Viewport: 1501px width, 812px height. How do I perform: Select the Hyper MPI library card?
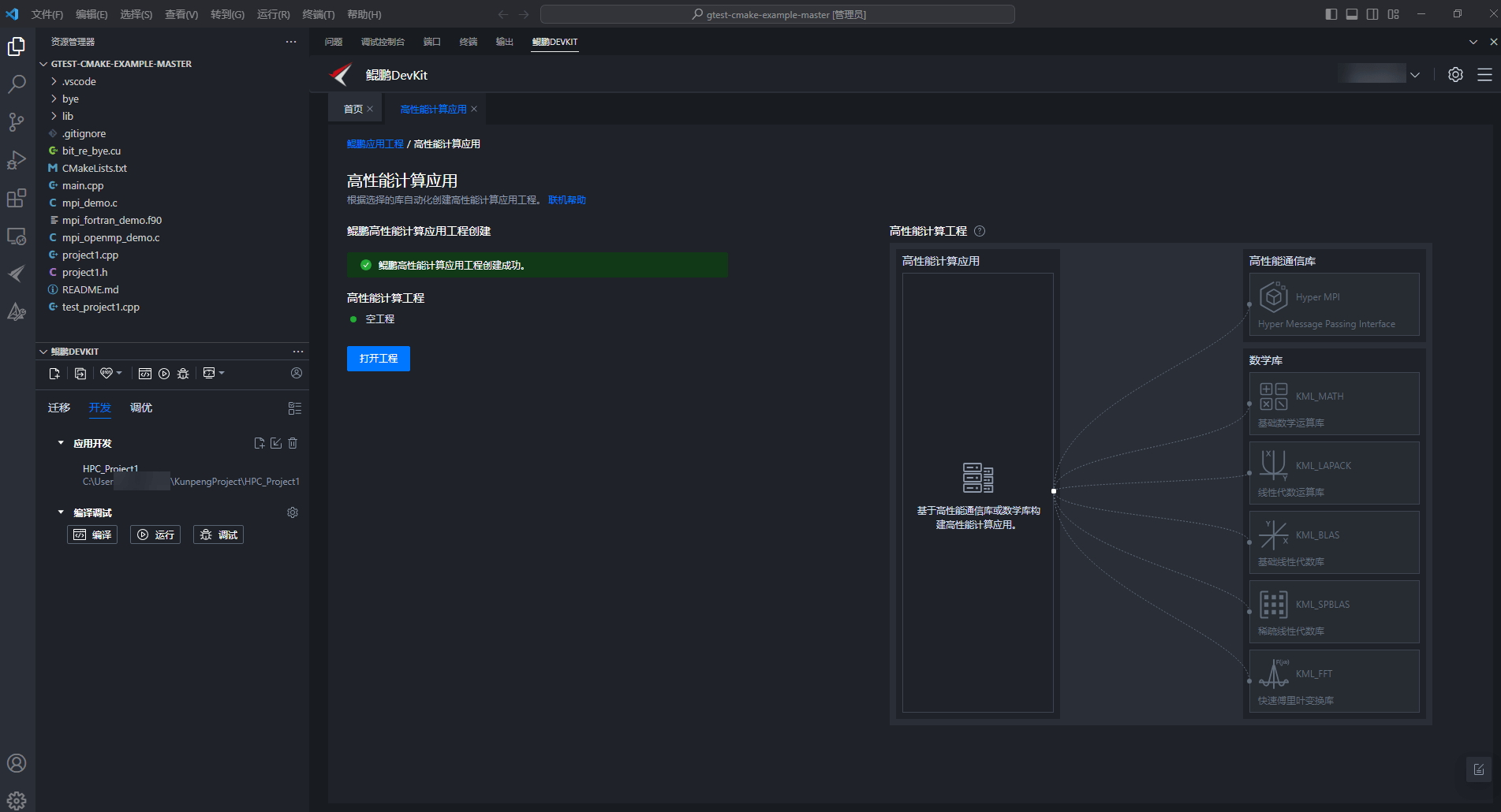[1335, 304]
